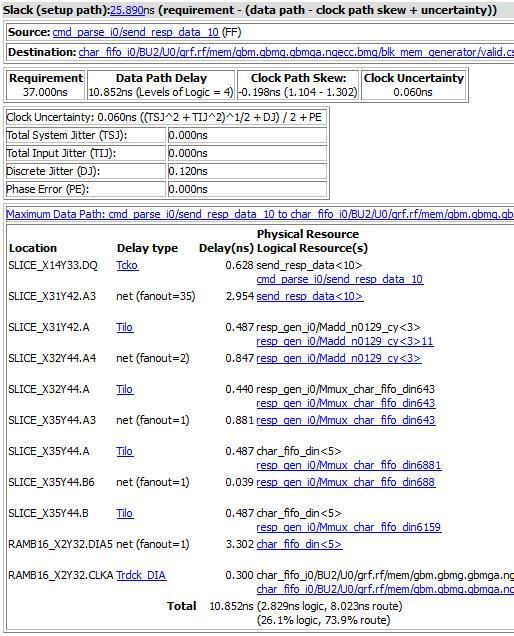Select the net (fanout=35) delay type
Image resolution: width=514 pixels, height=636 pixels.
(x=156, y=297)
